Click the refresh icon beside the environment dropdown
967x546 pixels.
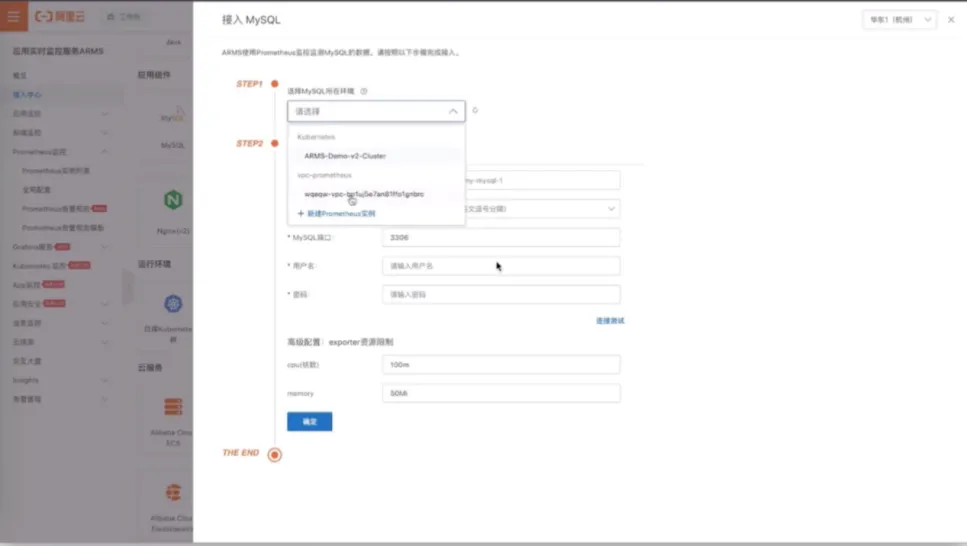tap(475, 110)
